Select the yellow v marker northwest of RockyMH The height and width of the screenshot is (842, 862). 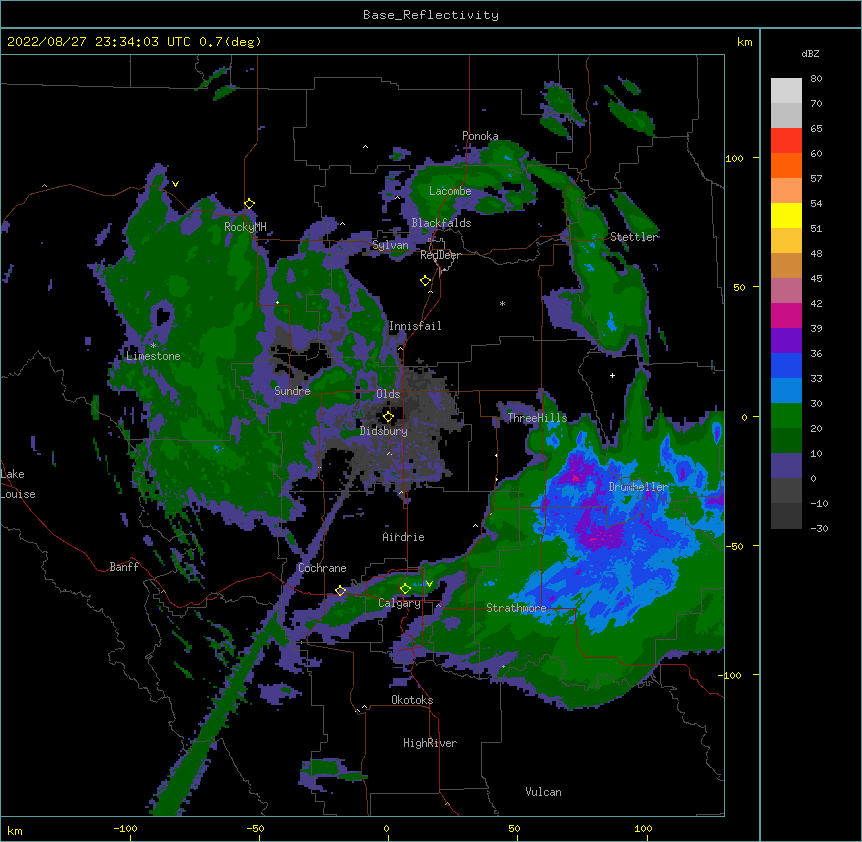175,184
